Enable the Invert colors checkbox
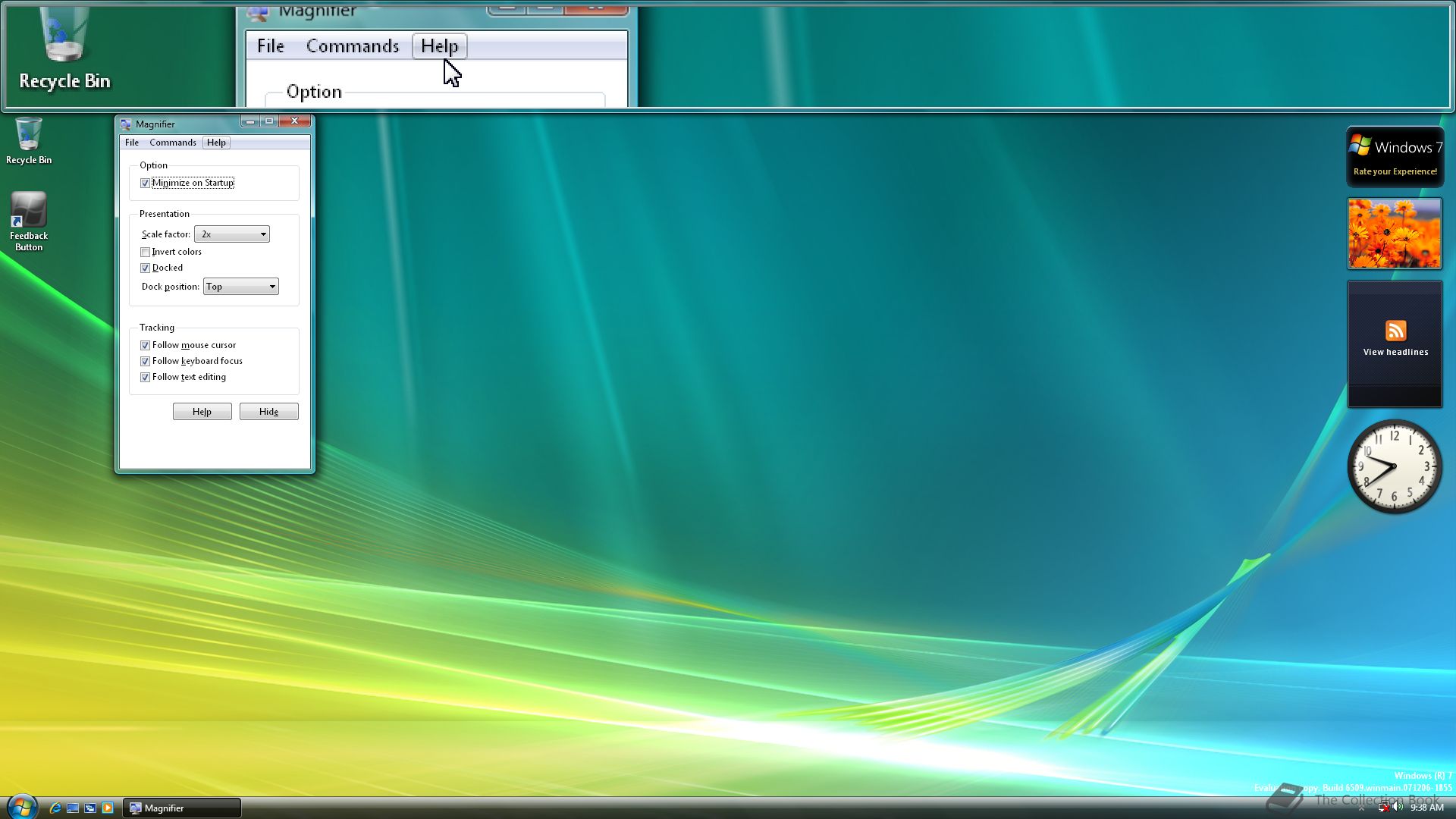The width and height of the screenshot is (1456, 819). (145, 252)
